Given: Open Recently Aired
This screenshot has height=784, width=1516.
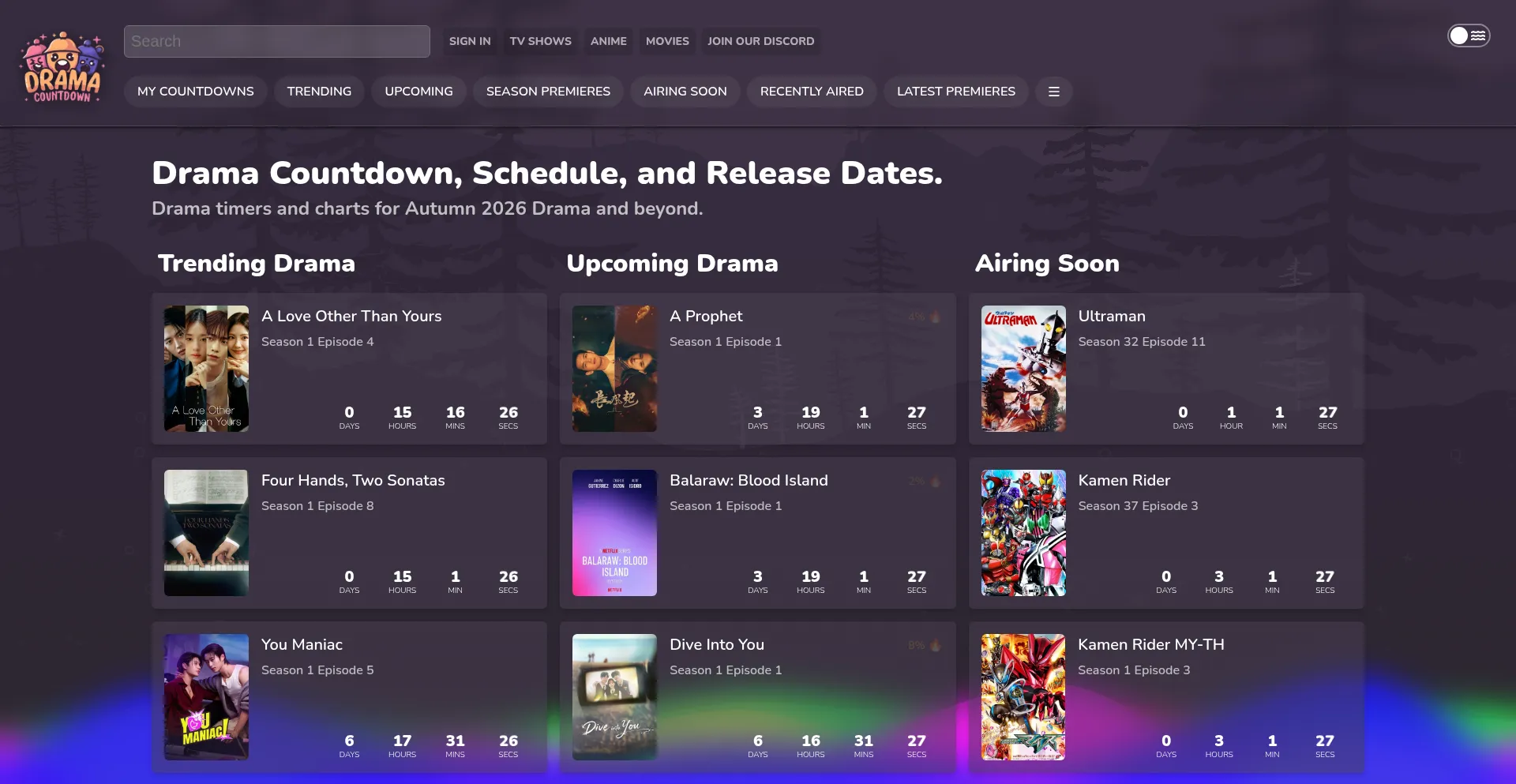Looking at the screenshot, I should click(812, 92).
